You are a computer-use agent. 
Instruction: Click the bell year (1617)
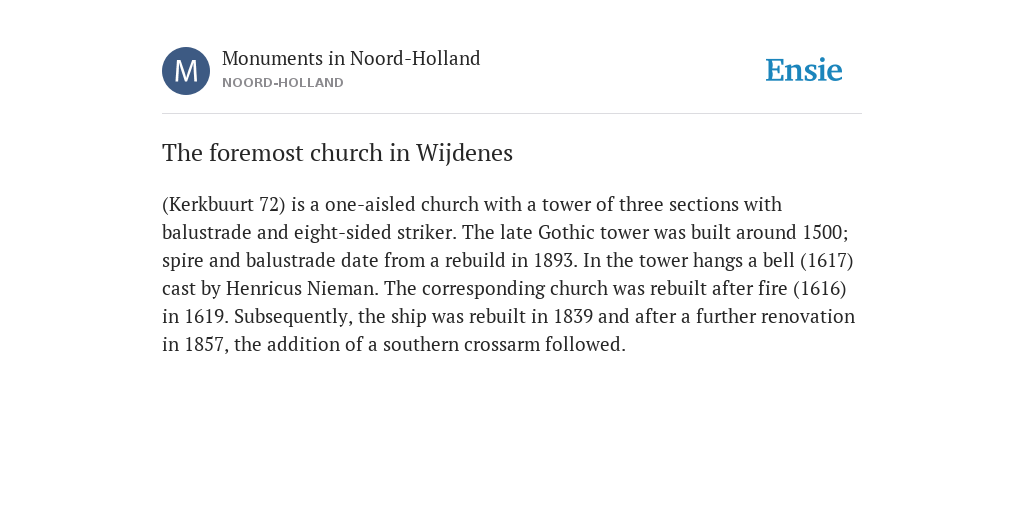coord(827,261)
